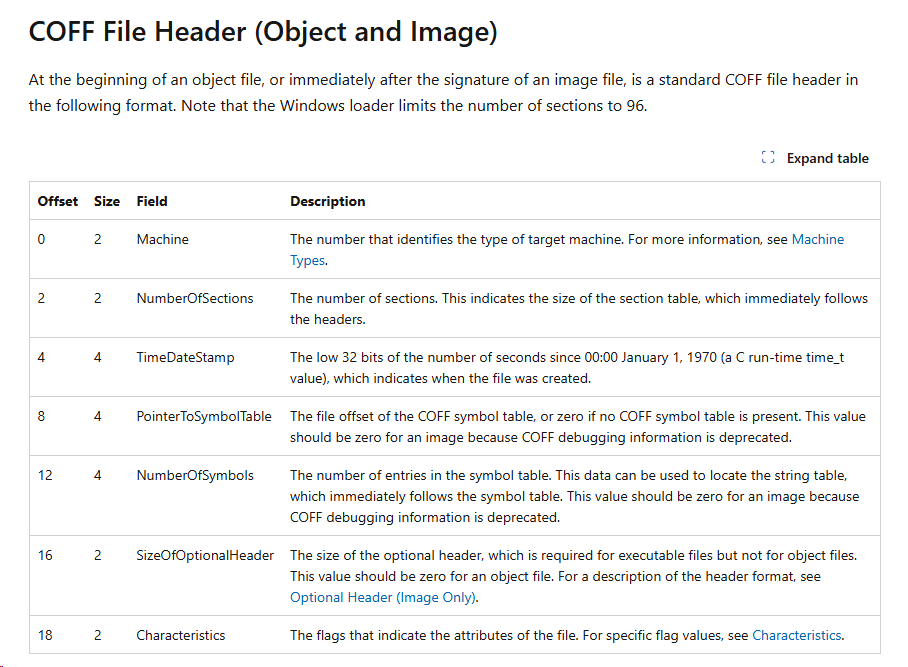This screenshot has width=908, height=667.
Task: Click the PointerToSymbolTable field cell
Action: (x=204, y=416)
